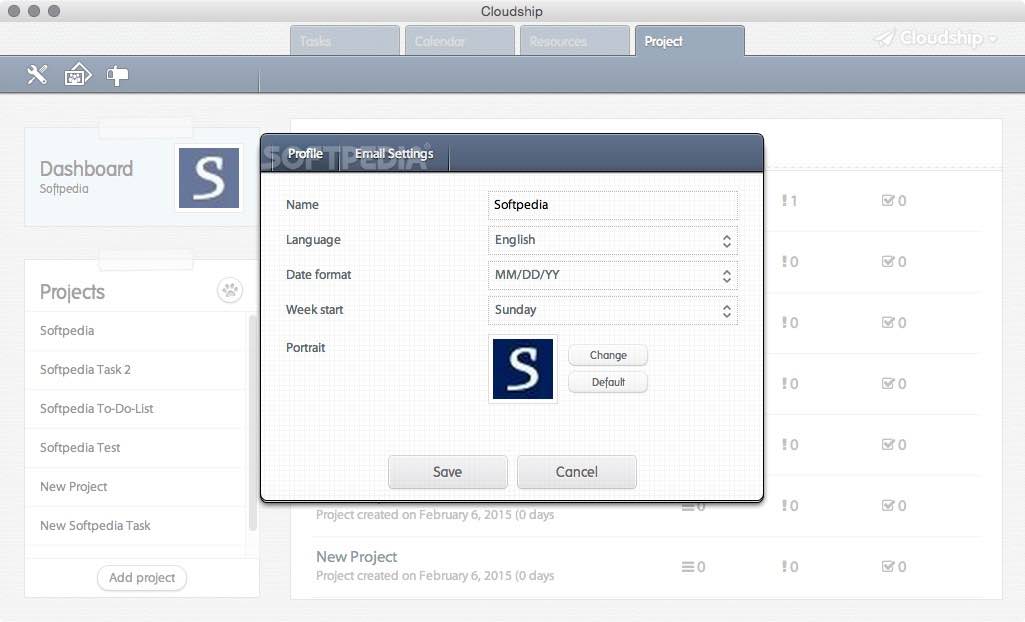This screenshot has height=622, width=1025.
Task: Click the Default portrait button
Action: coord(608,382)
